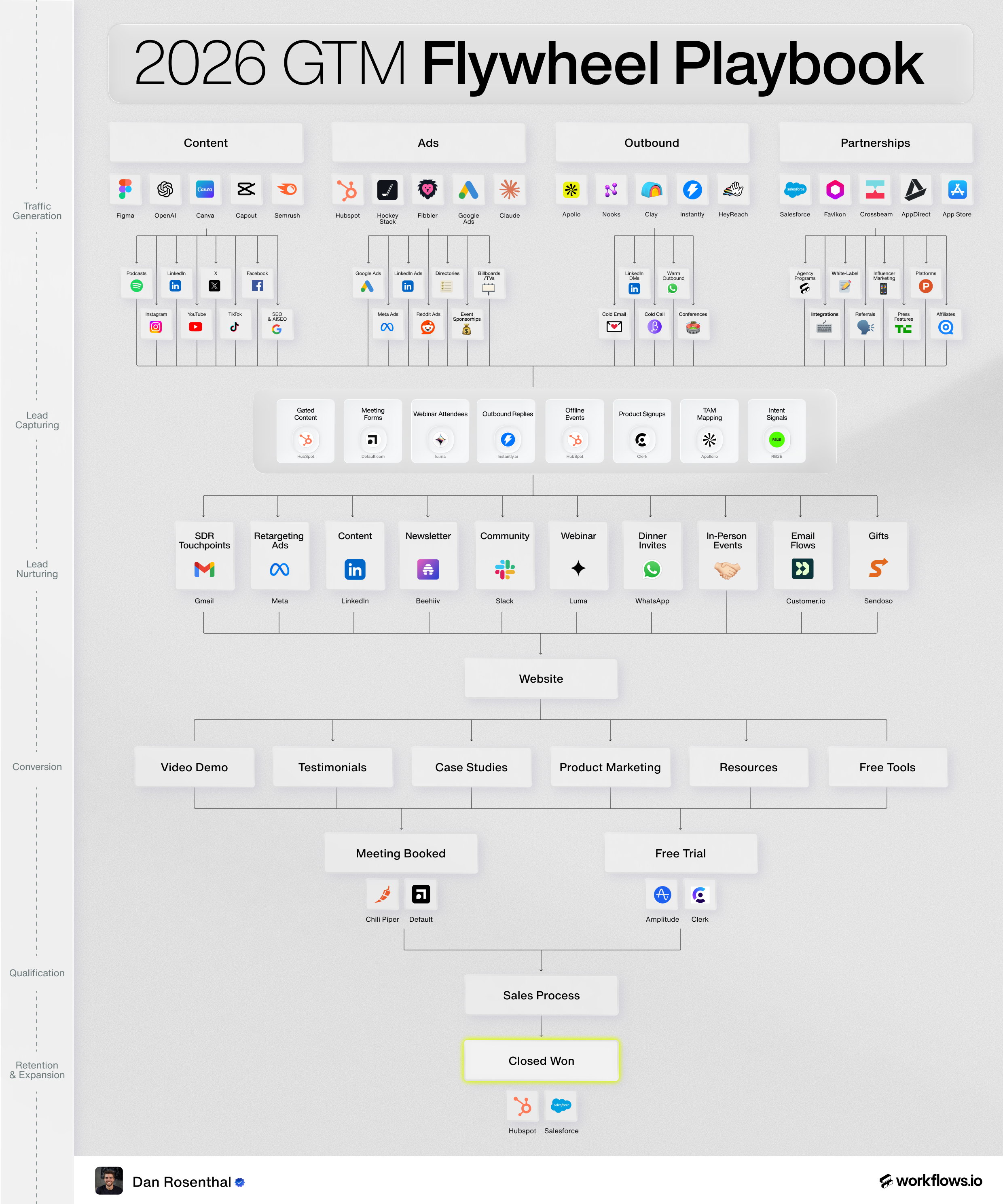This screenshot has height=1204, width=1003.
Task: Click the Gated Content card
Action: tap(306, 431)
